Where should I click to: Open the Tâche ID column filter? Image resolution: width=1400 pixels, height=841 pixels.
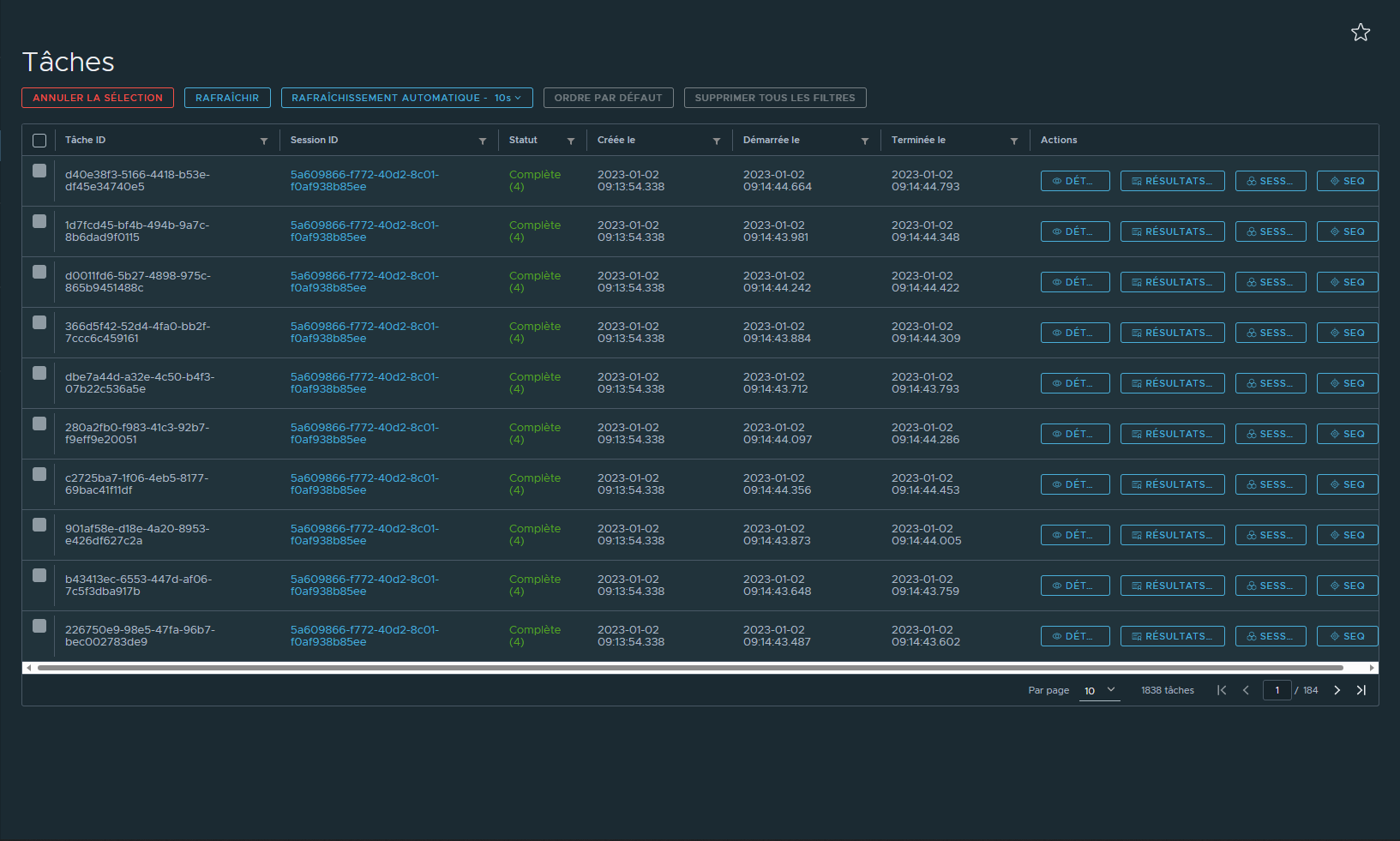(x=264, y=141)
